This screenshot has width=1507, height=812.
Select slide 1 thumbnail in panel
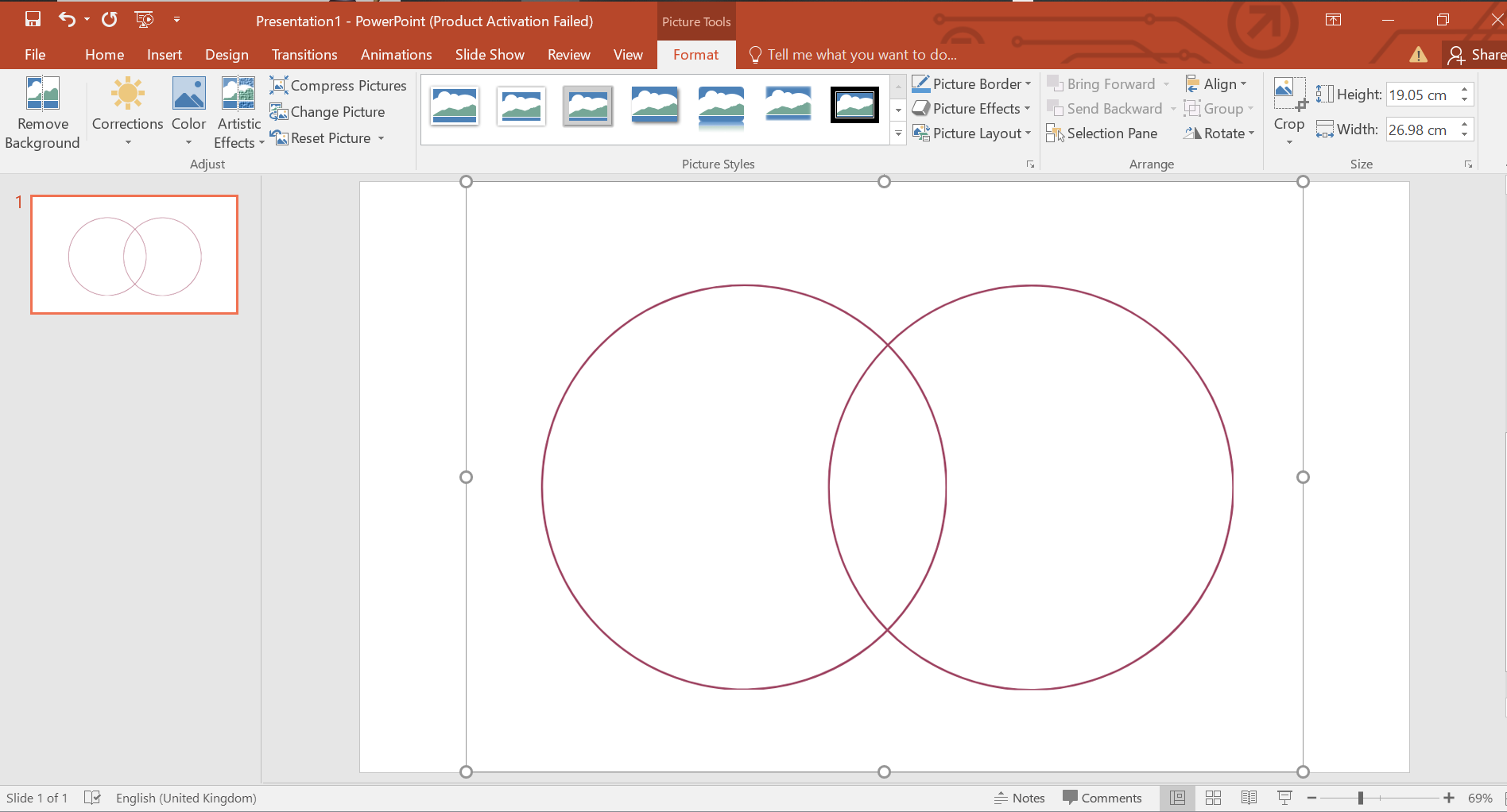pos(134,255)
